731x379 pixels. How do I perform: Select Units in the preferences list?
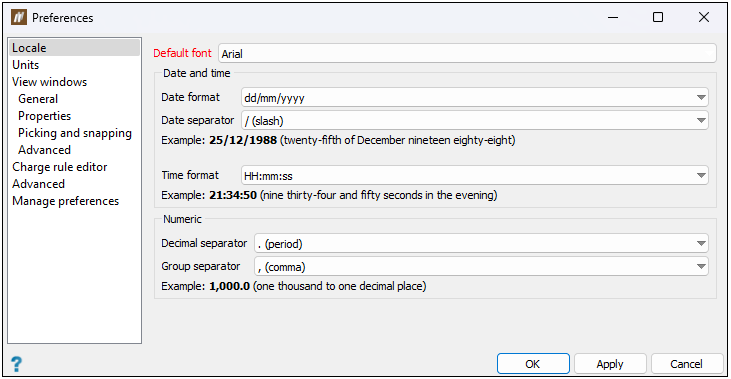click(26, 65)
